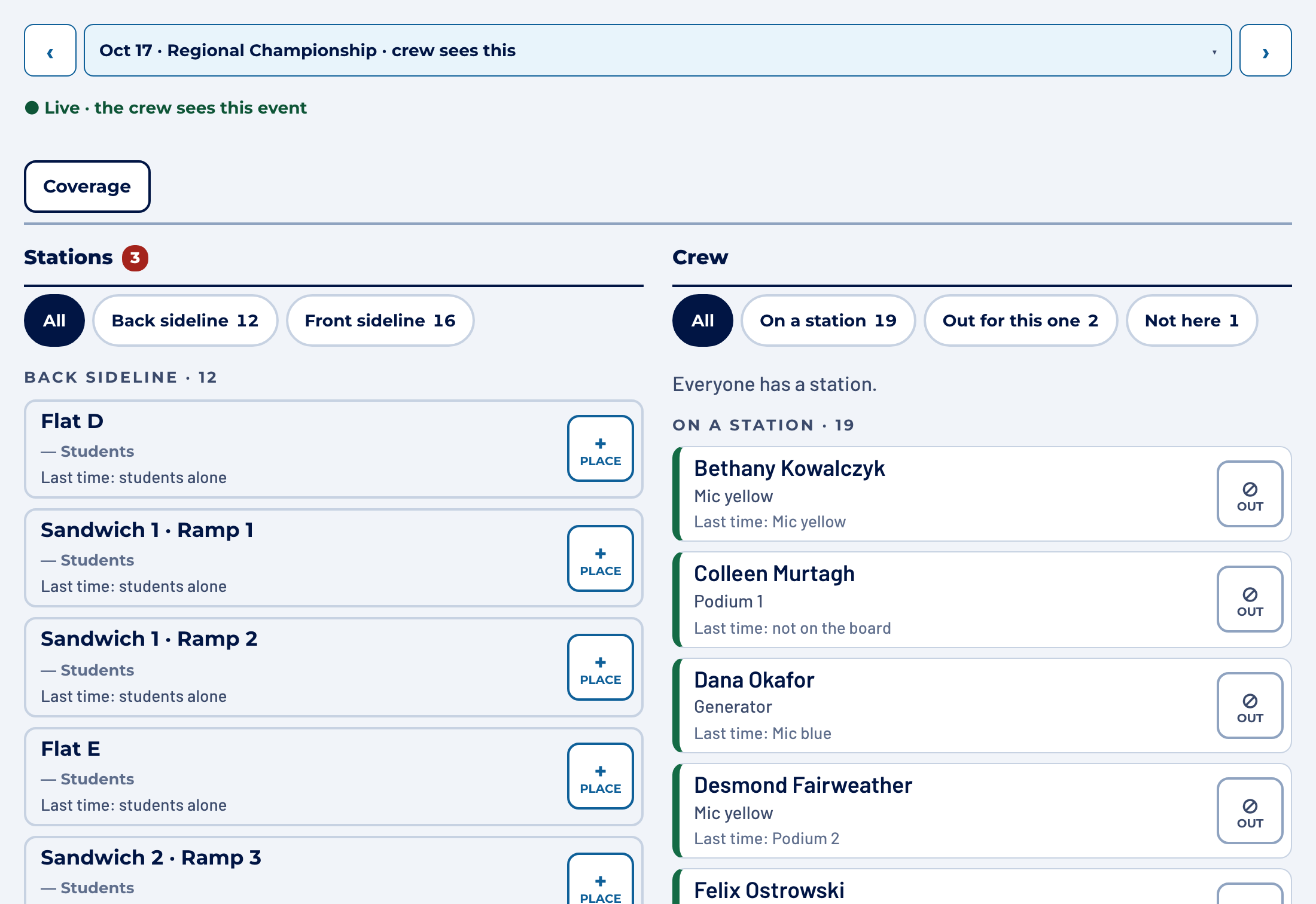Mark Bethany Kowalczyk as out
Image resolution: width=1316 pixels, height=904 pixels.
(1250, 494)
